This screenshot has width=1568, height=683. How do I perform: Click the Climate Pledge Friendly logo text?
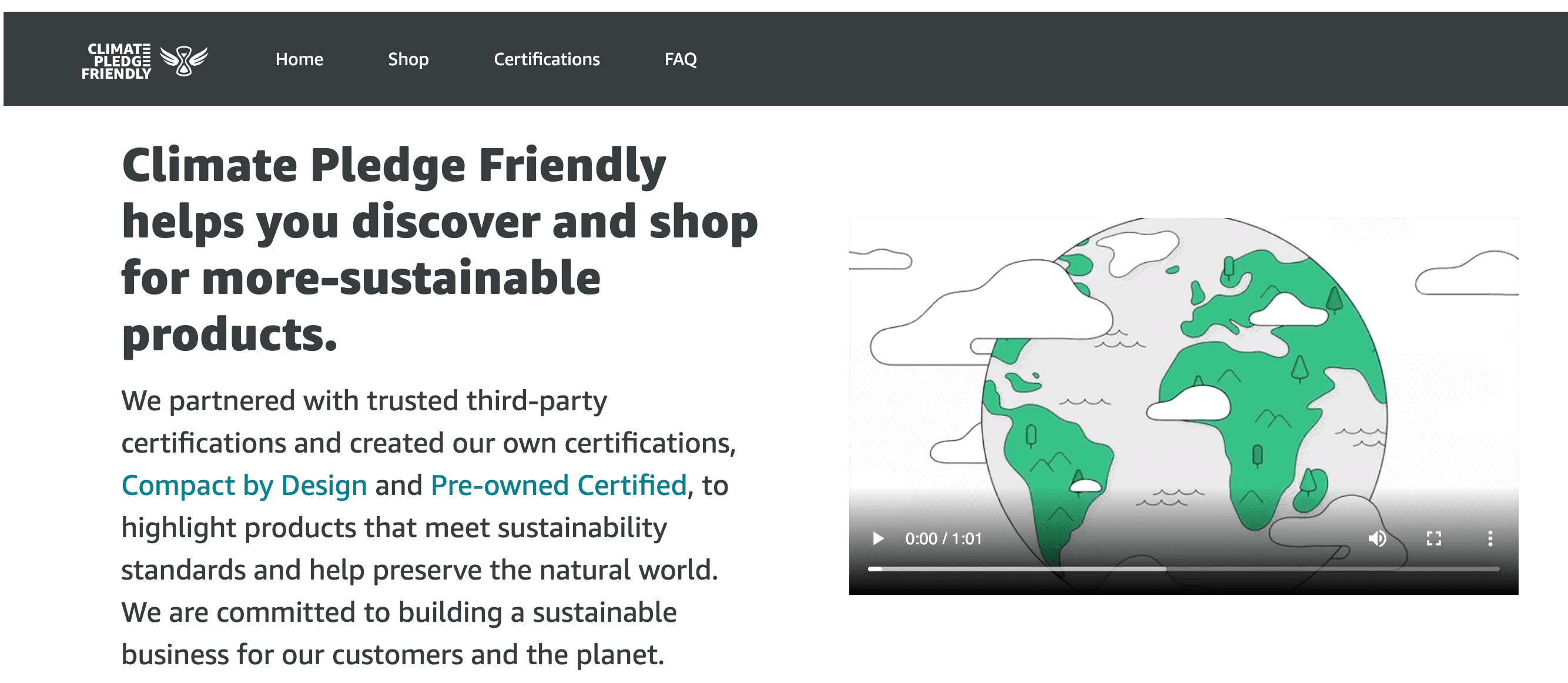116,61
